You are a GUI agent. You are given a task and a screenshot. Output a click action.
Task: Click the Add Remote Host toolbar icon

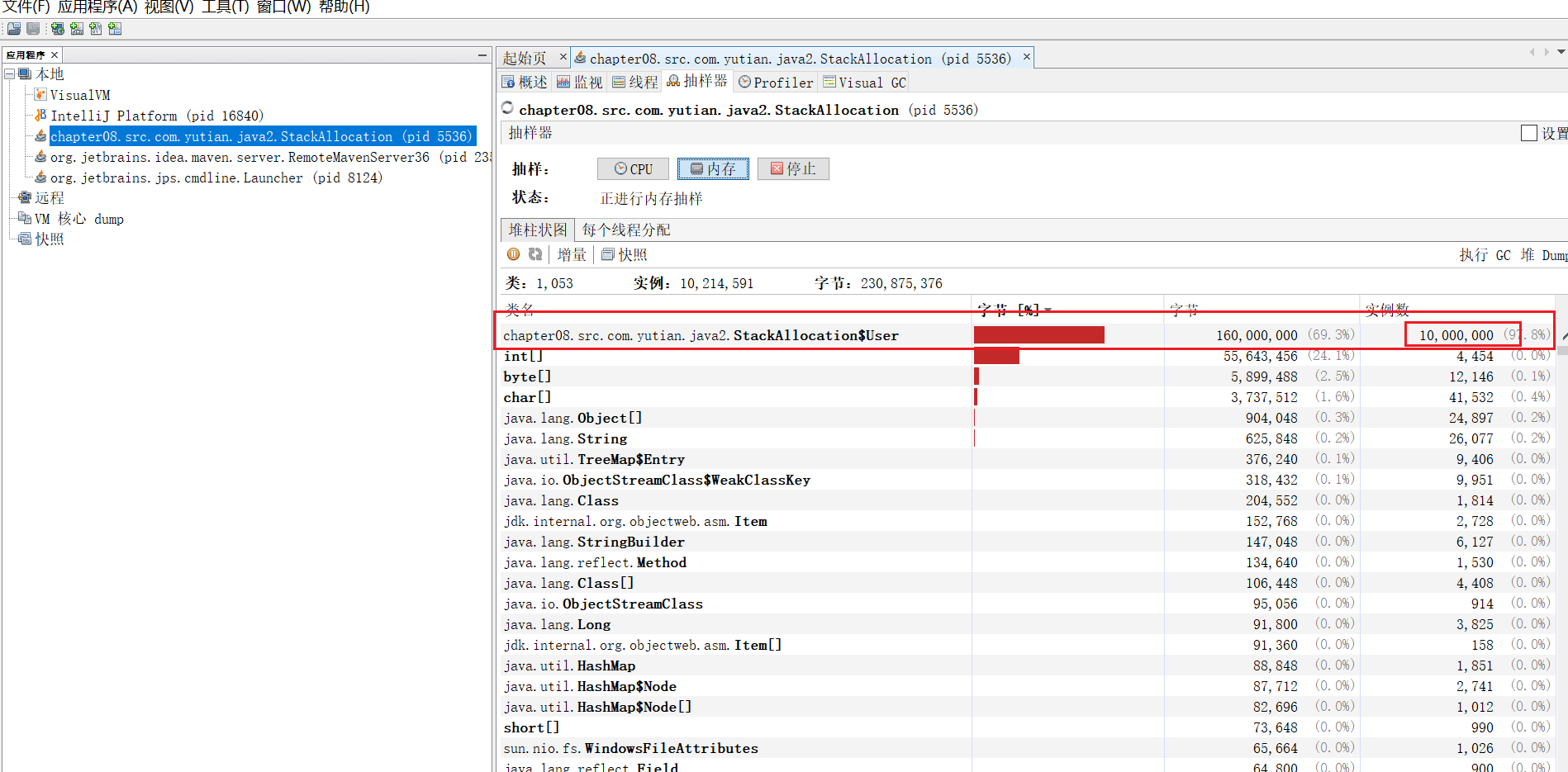tap(57, 29)
